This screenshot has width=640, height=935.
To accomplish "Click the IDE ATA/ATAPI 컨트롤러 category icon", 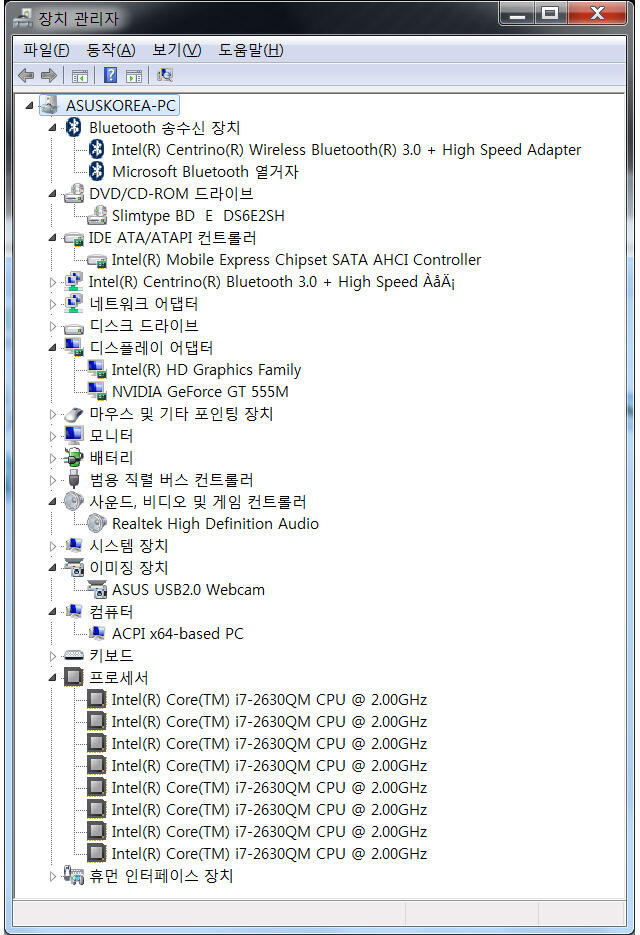I will (74, 238).
